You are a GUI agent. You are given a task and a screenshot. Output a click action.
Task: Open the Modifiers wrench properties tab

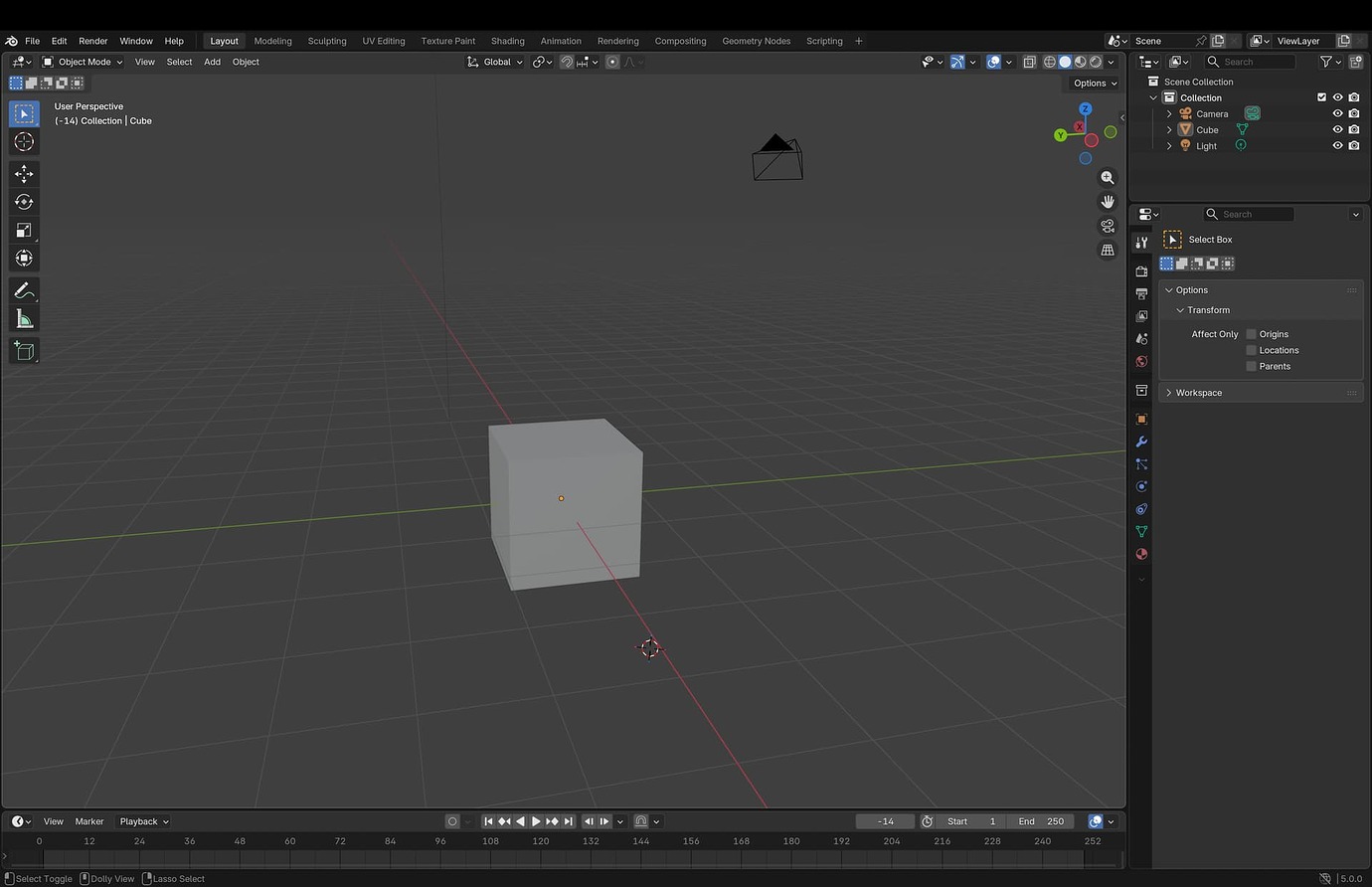[1141, 442]
